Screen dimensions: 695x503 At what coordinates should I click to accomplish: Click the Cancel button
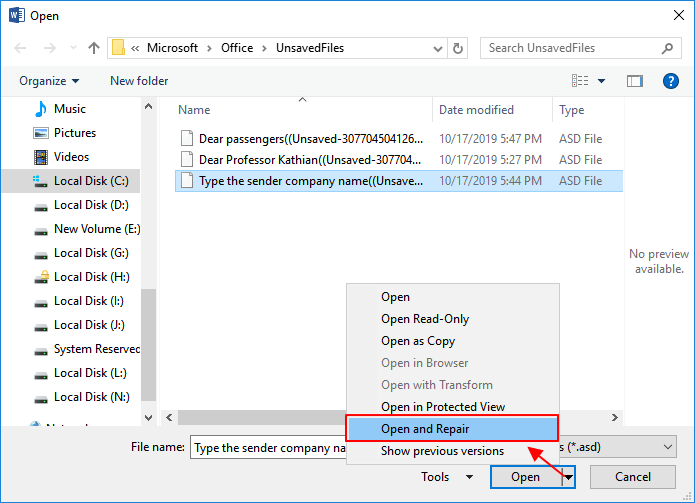click(632, 477)
